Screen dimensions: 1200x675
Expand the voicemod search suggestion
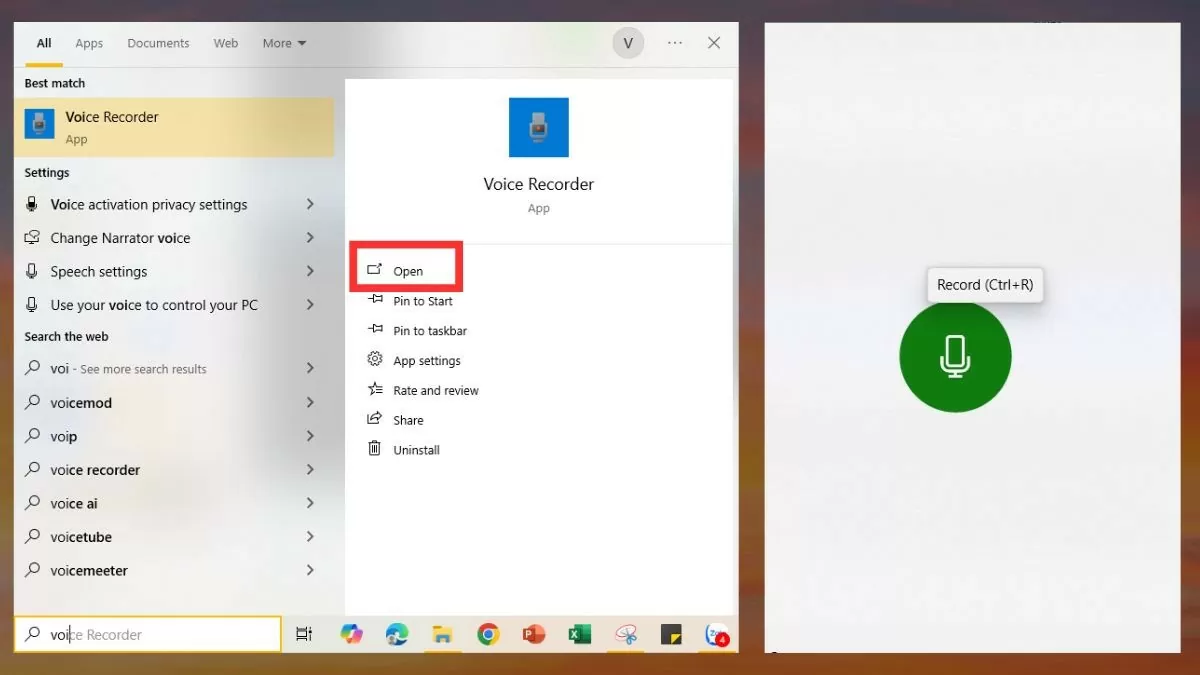(x=309, y=402)
